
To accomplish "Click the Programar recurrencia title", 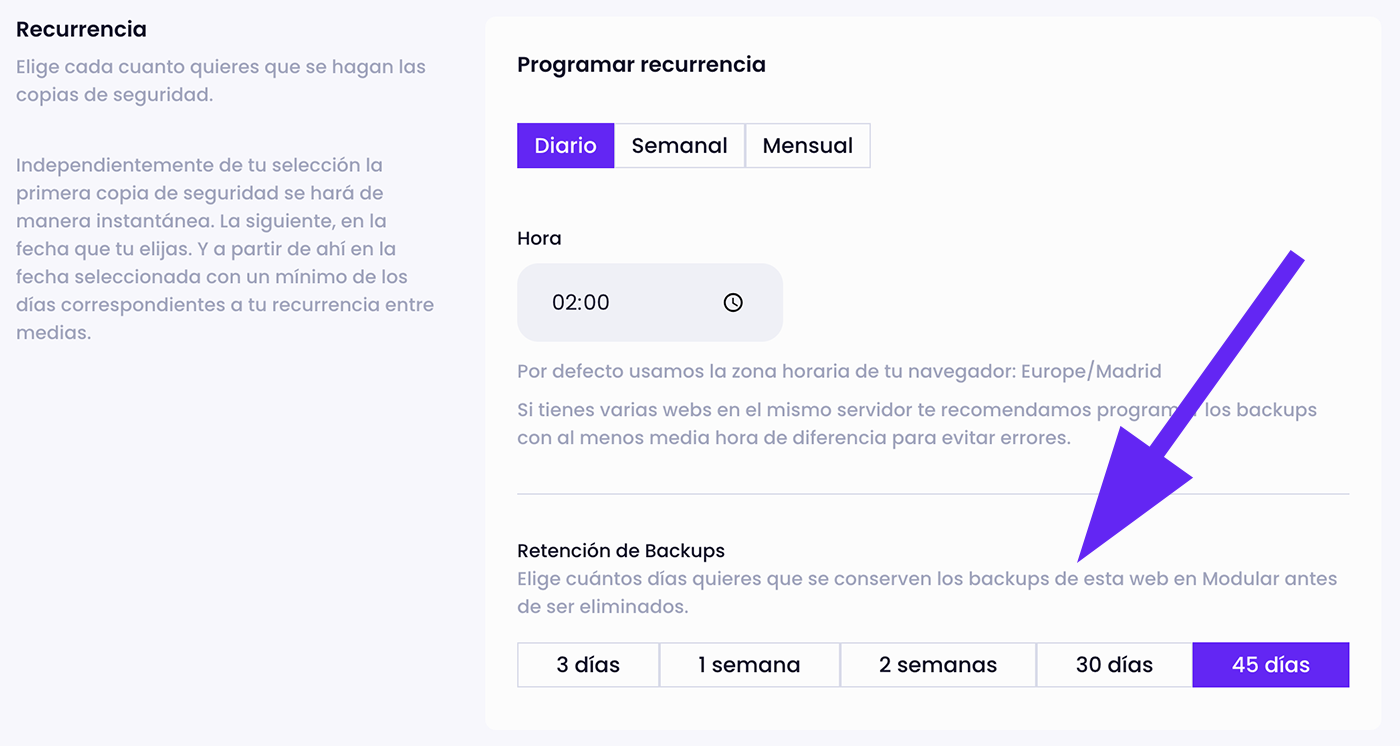I will (641, 65).
